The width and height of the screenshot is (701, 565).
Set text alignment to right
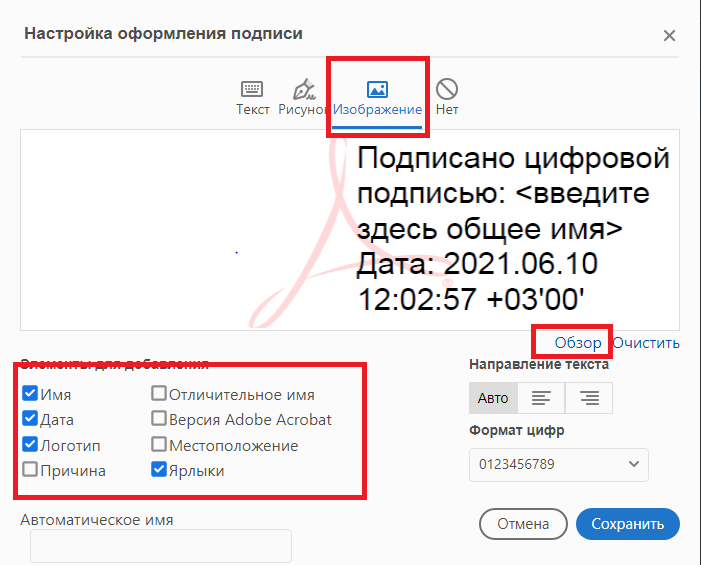point(588,398)
